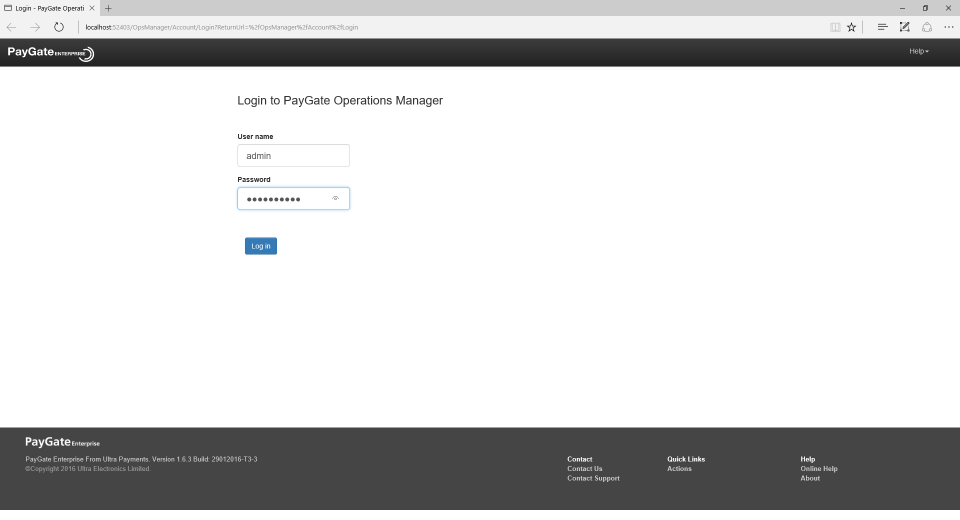
Task: Go back with browser back arrow
Action: 11,27
